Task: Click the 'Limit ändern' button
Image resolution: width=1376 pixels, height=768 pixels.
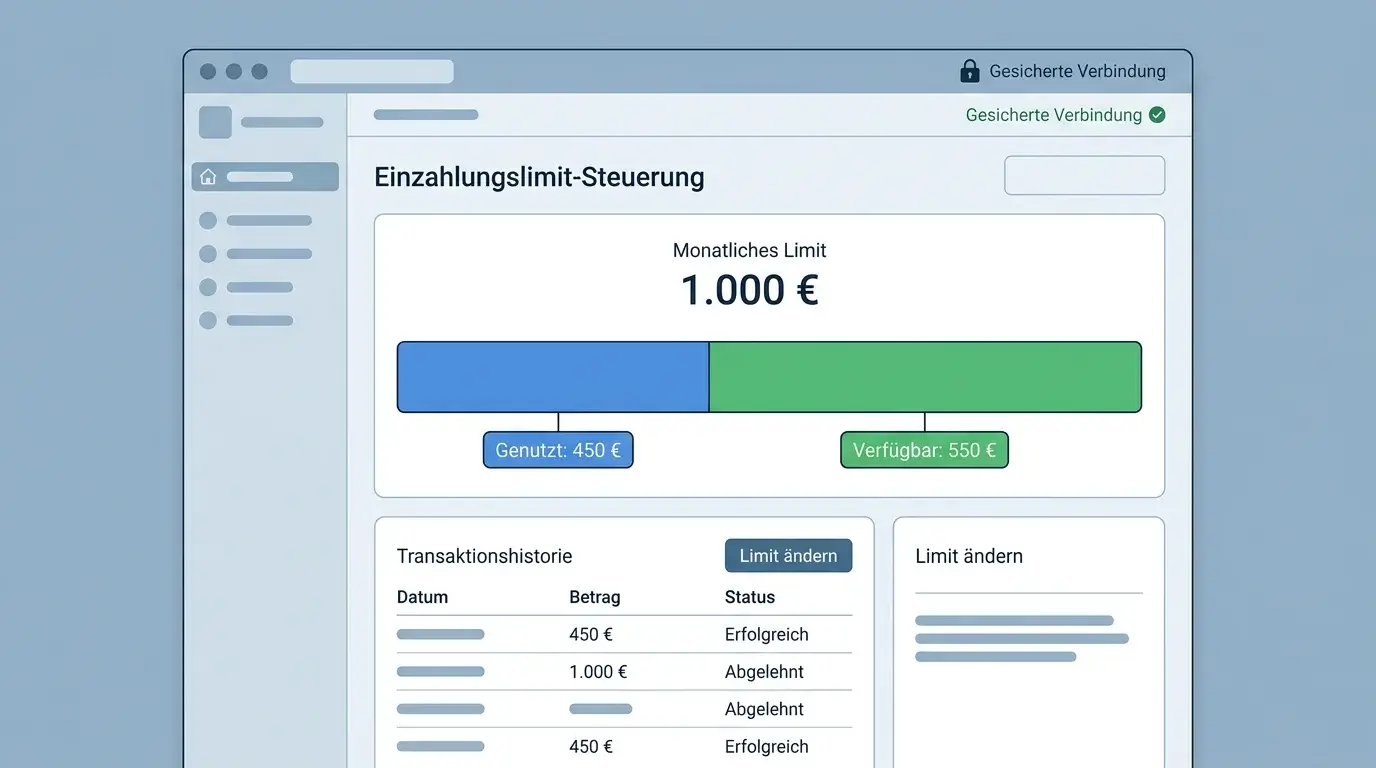Action: [788, 556]
